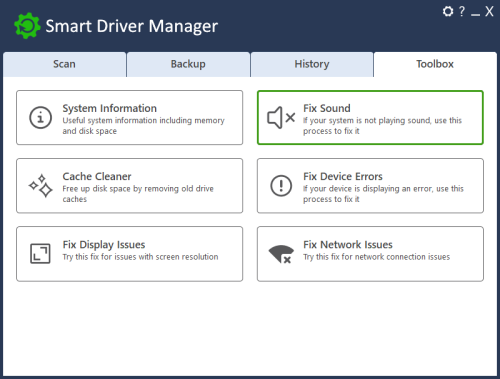Launch the Fix Sound title

327,108
